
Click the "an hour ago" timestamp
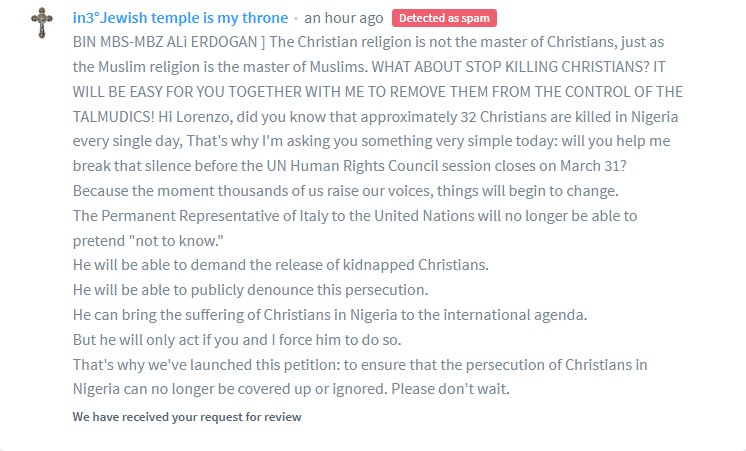[343, 18]
